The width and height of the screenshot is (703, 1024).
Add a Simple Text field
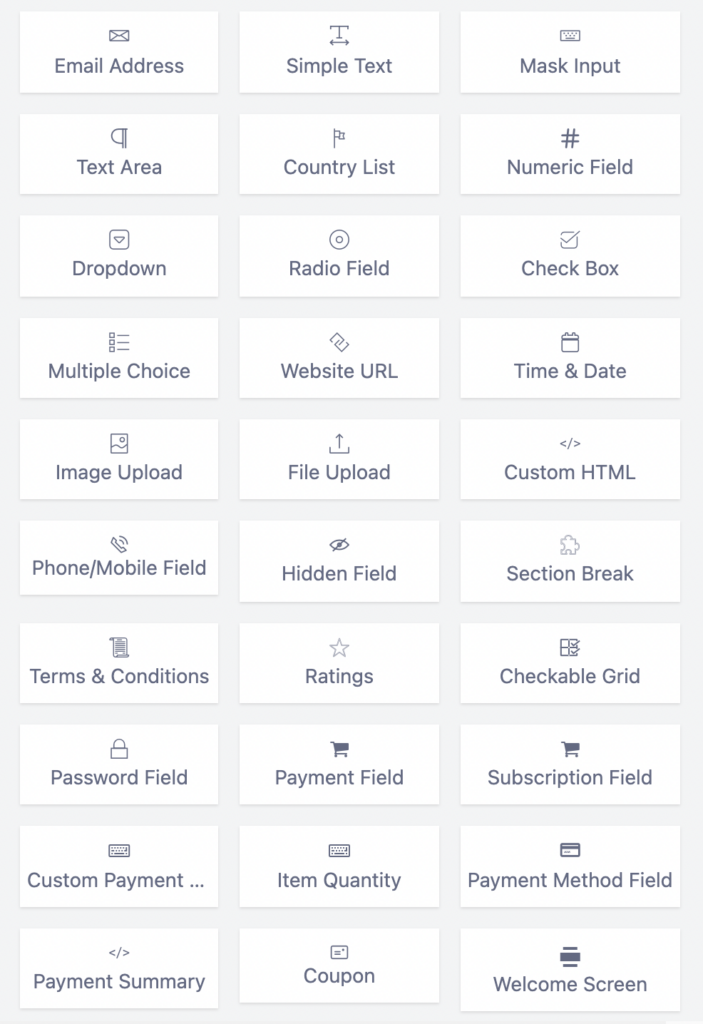[339, 52]
